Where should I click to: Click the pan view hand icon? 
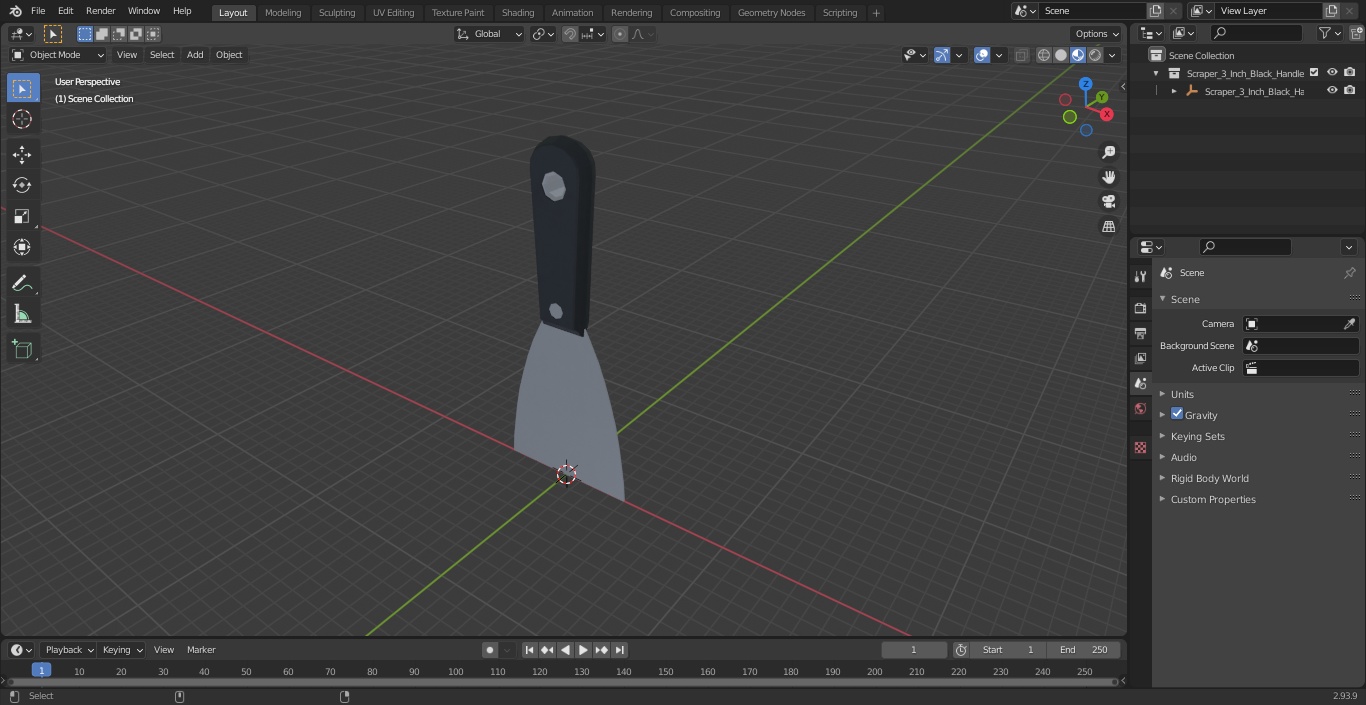tap(1108, 177)
